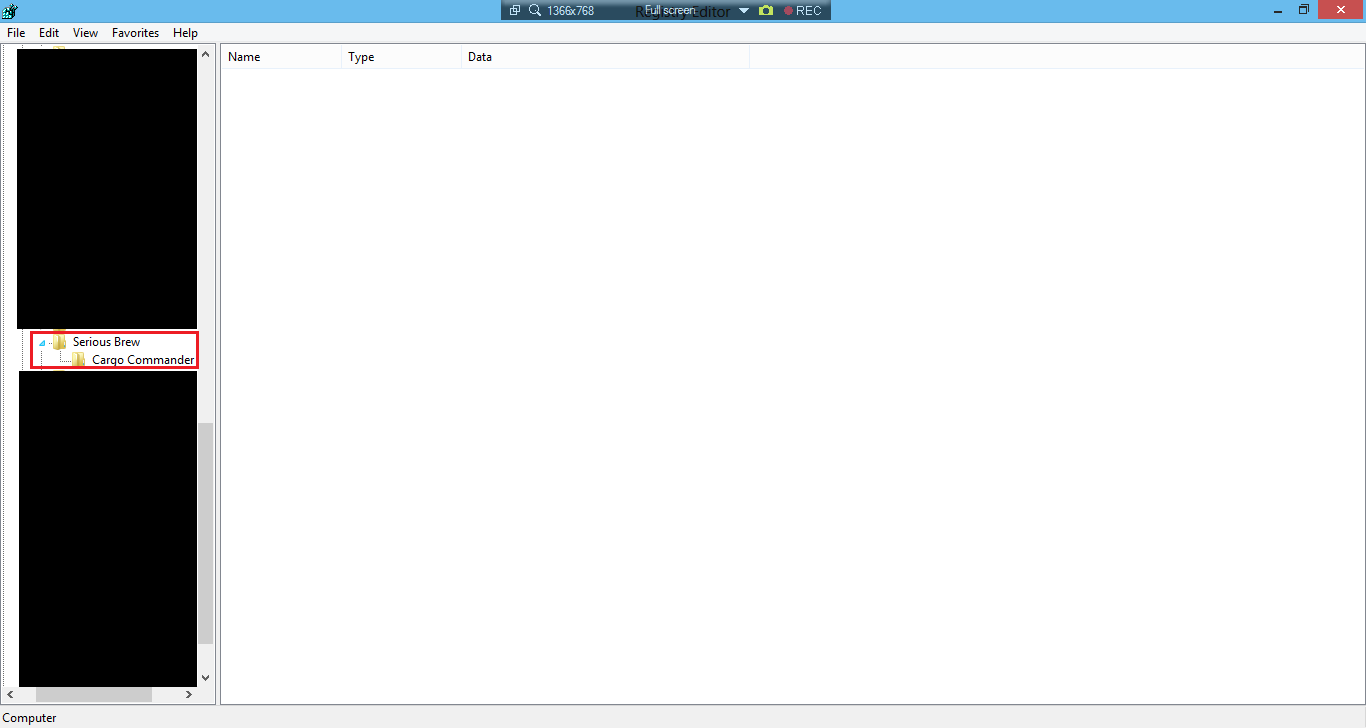The height and width of the screenshot is (728, 1366).
Task: Collapse the Serious Brew tree node
Action: (x=42, y=343)
